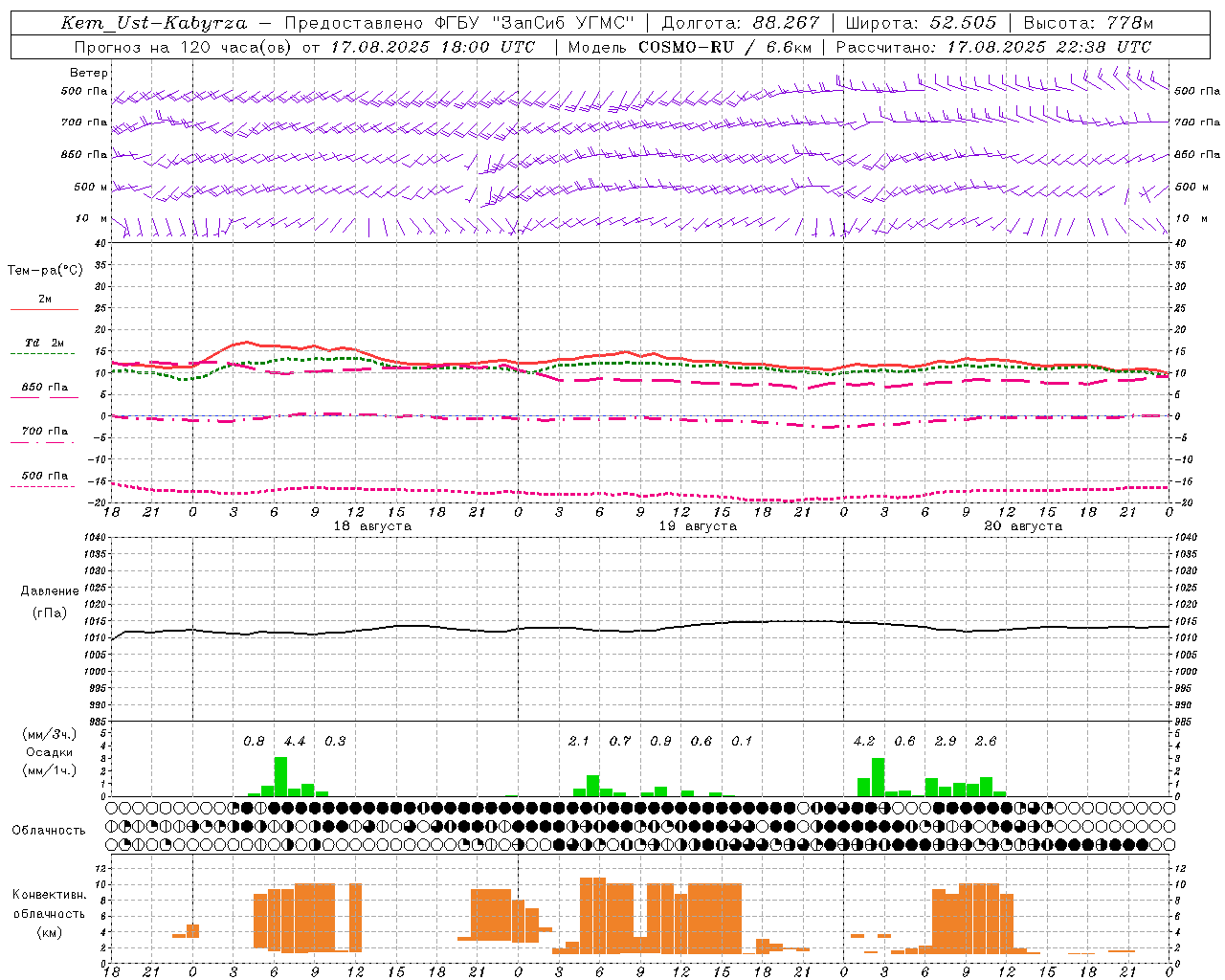The width and height of the screenshot is (1225, 980).
Task: Click the Осадки precipitation panel label
Action: click(49, 752)
